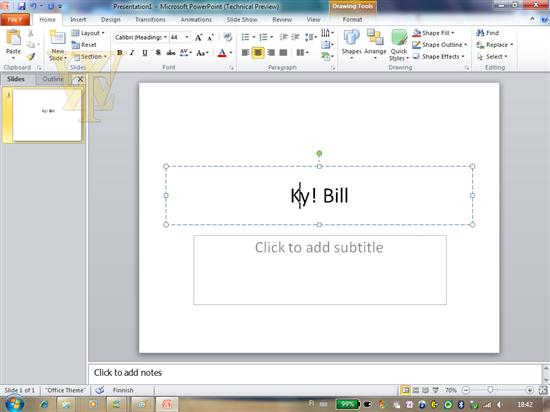
Task: Click the Text Shadow icon
Action: (x=158, y=53)
